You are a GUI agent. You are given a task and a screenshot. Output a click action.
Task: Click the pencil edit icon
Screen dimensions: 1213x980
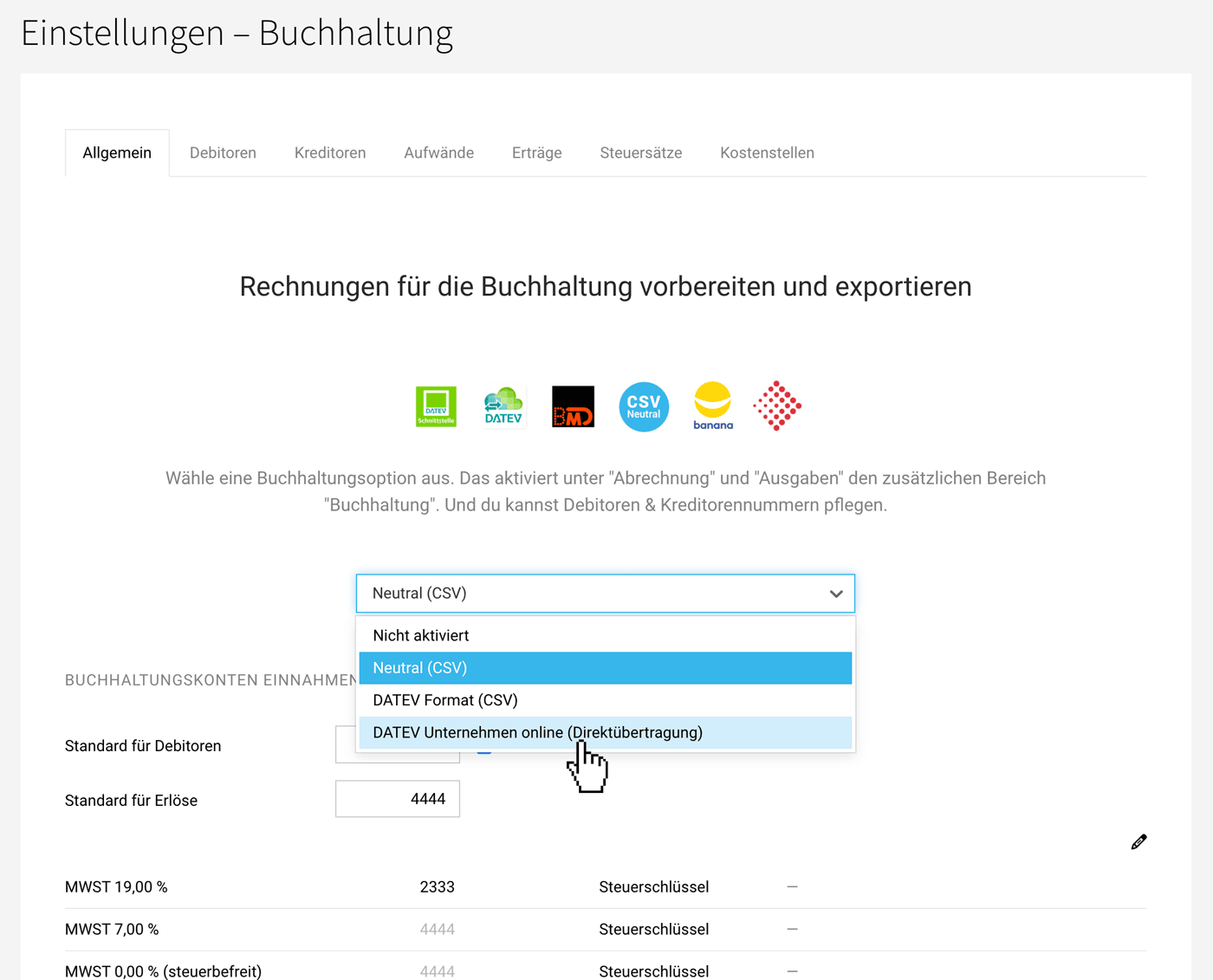point(1138,842)
